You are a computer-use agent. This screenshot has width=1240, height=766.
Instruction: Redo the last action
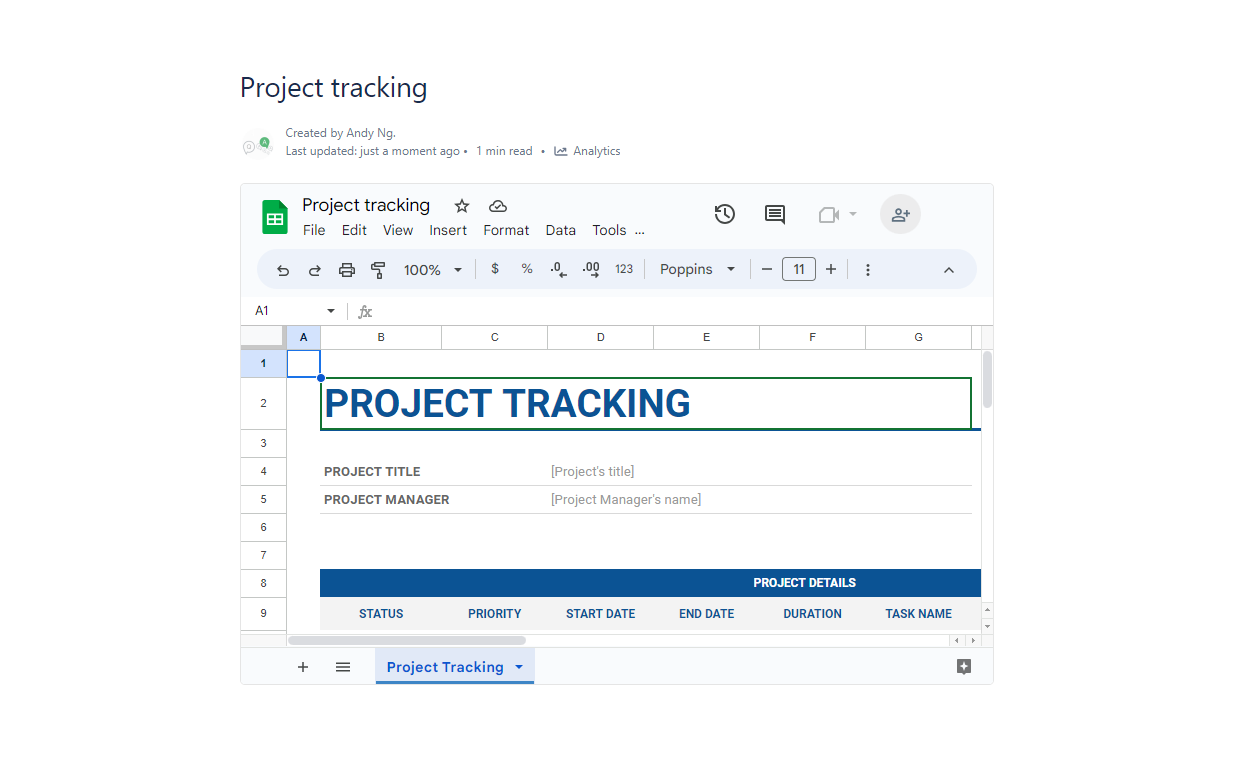[x=314, y=270]
